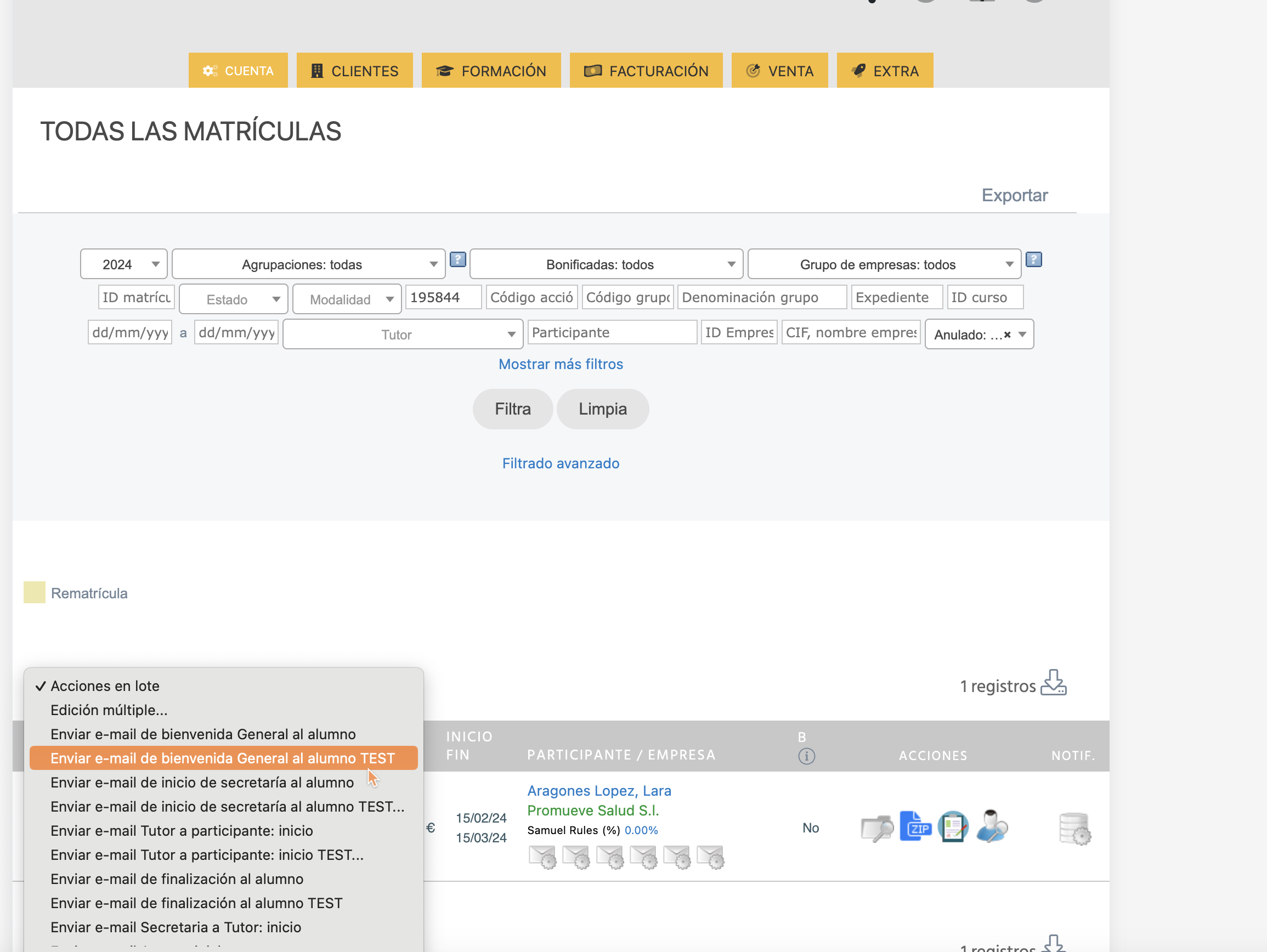Click the database gear icon under Notif.
Image resolution: width=1267 pixels, height=952 pixels.
click(x=1074, y=828)
